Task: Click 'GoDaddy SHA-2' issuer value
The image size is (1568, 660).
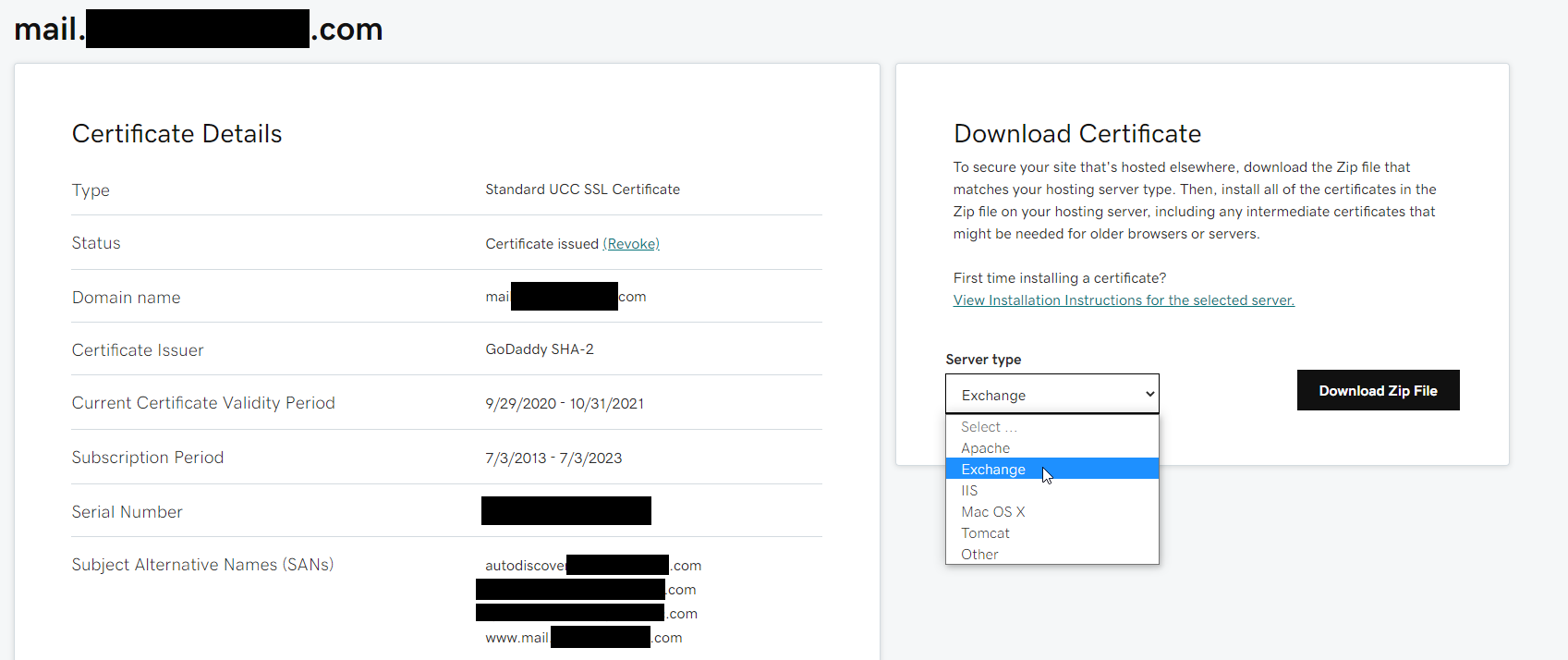Action: point(540,349)
